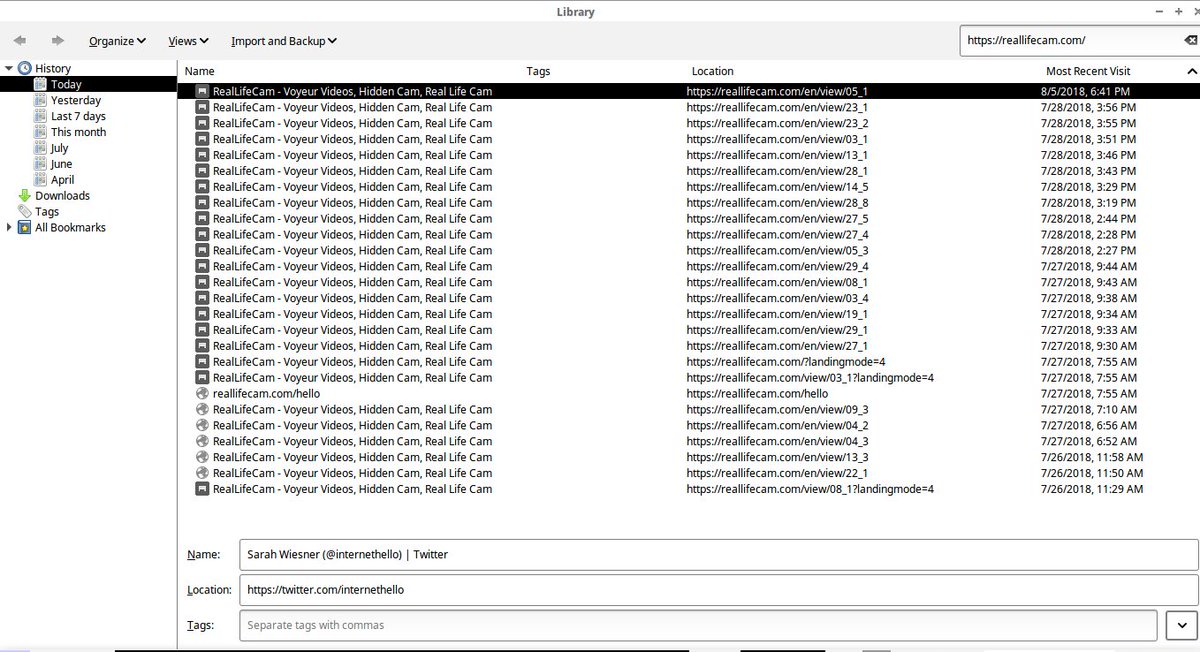Select the row with location view/14_5
1200x652 pixels.
point(688,187)
